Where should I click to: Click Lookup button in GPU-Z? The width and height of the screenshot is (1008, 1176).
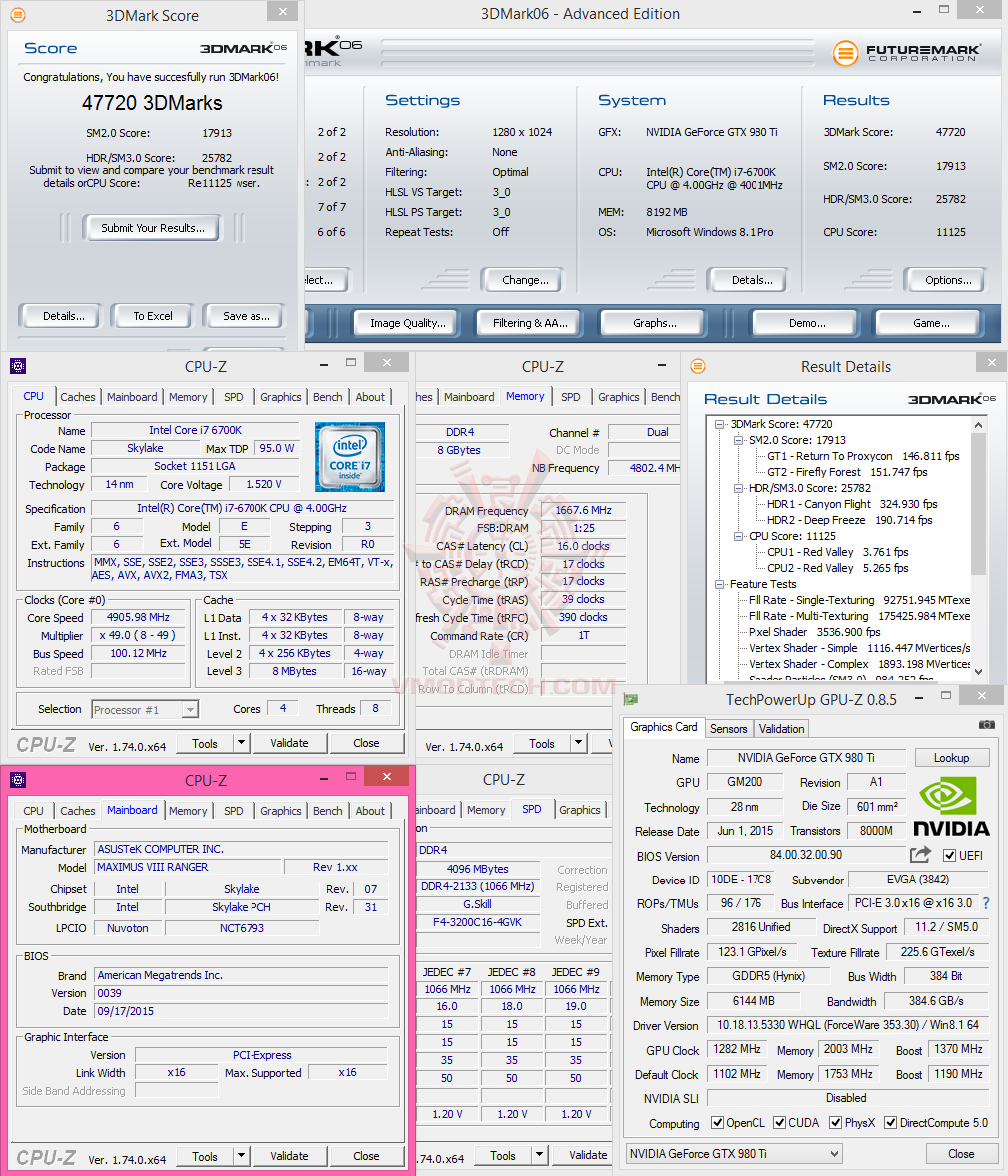(951, 758)
